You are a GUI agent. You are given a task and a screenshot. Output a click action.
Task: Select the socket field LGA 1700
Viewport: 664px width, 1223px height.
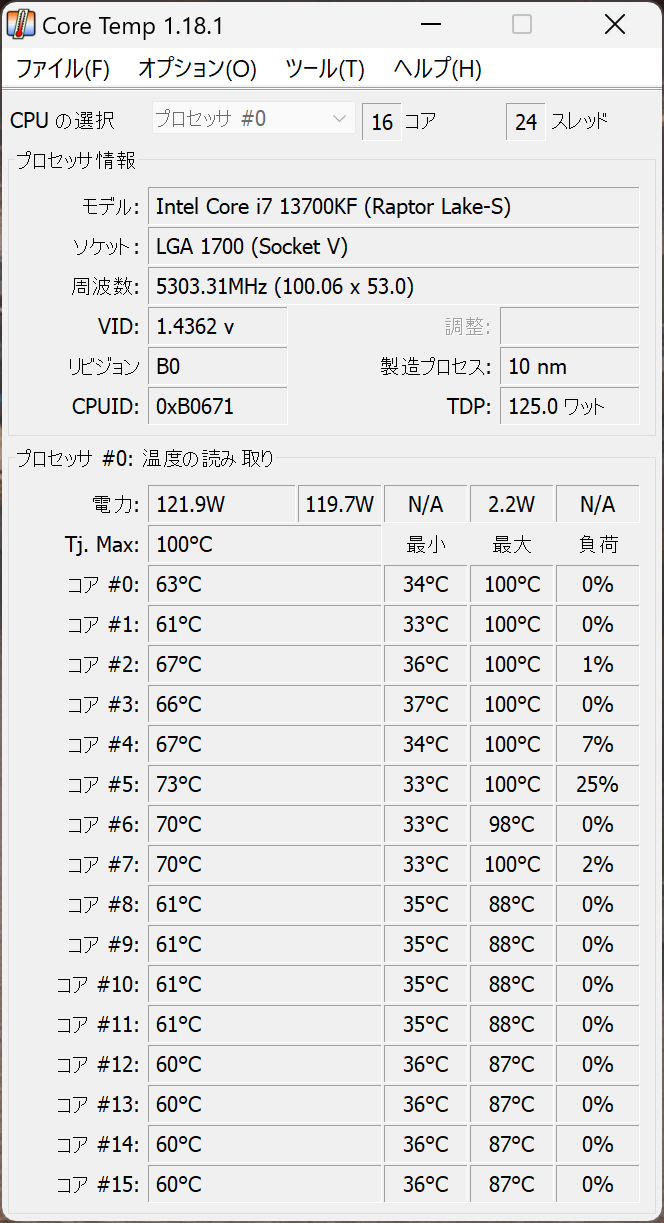(x=393, y=247)
